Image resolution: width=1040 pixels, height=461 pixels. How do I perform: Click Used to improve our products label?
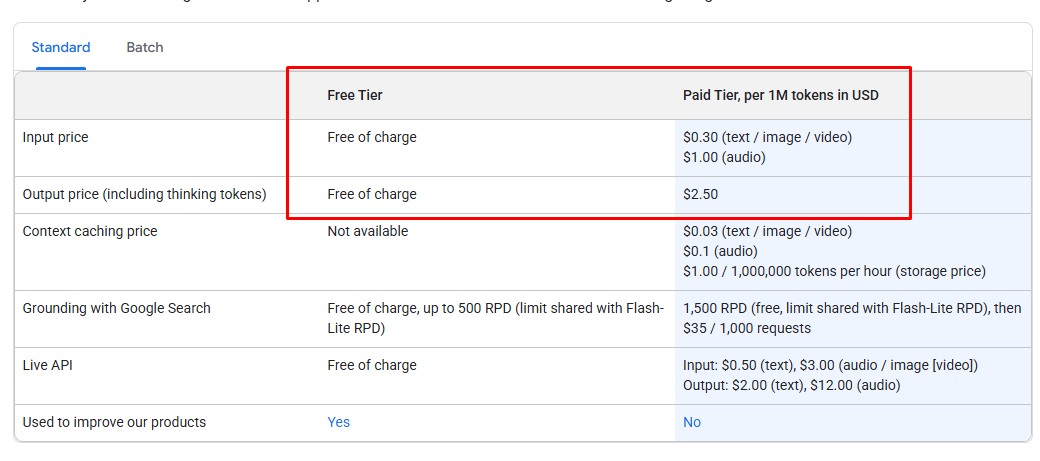pyautogui.click(x=114, y=422)
